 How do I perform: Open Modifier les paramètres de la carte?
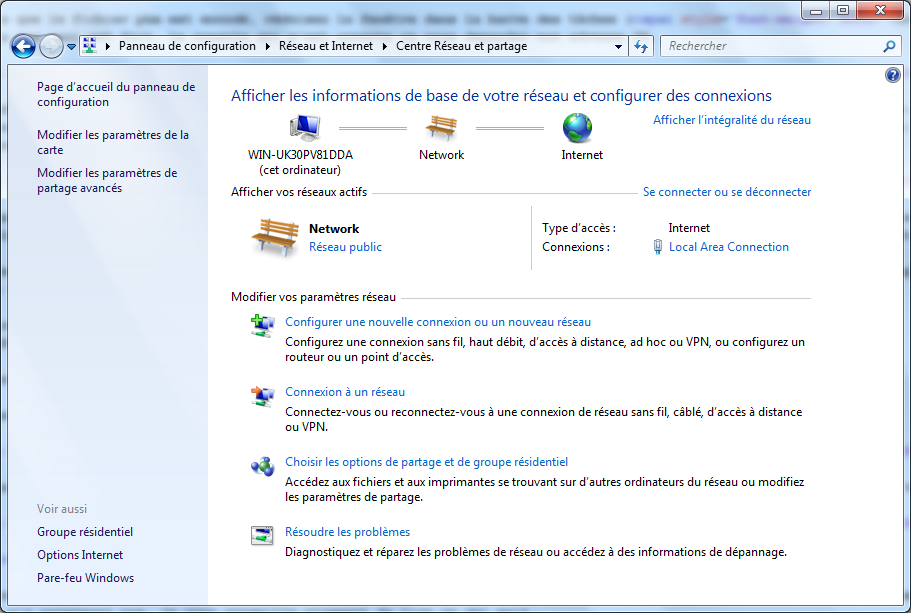(112, 142)
